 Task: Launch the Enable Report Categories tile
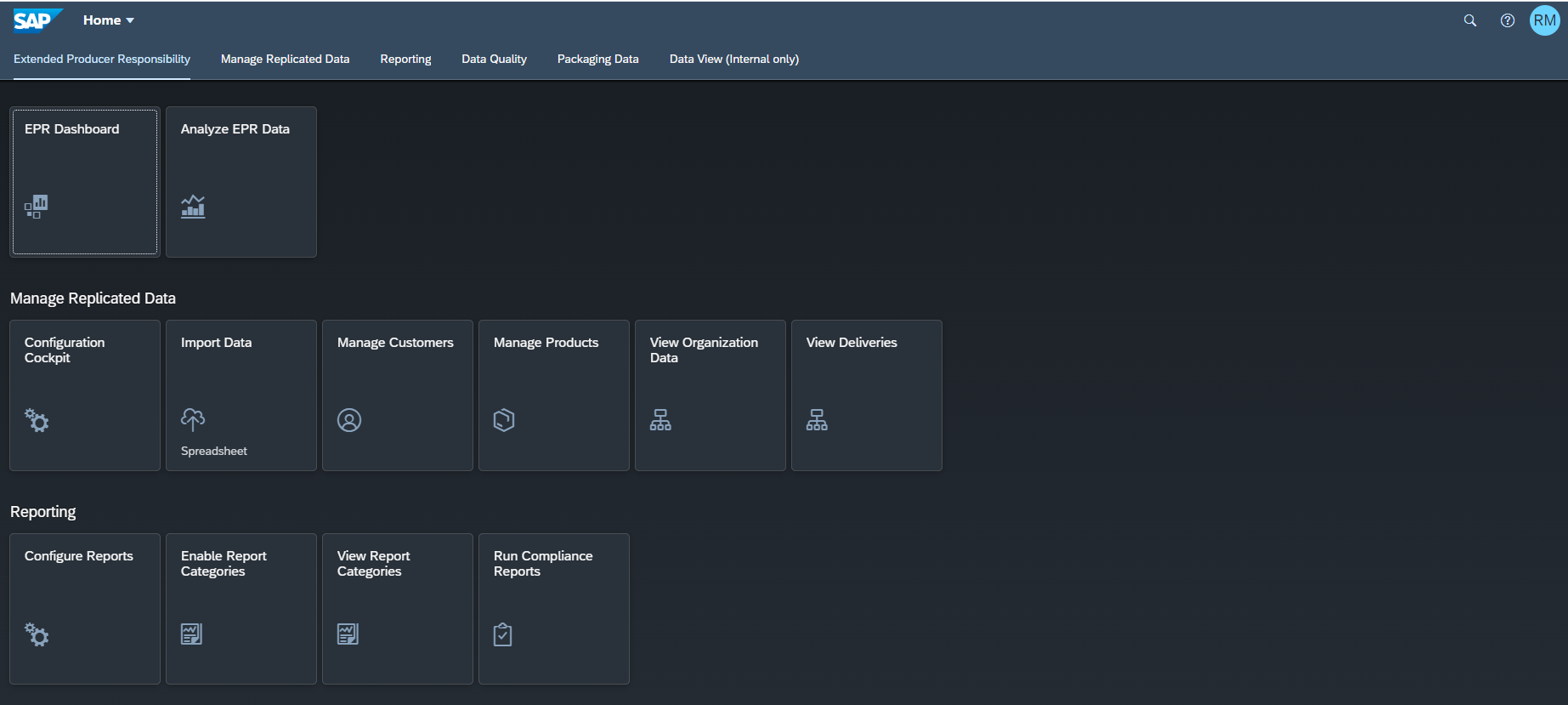point(241,609)
